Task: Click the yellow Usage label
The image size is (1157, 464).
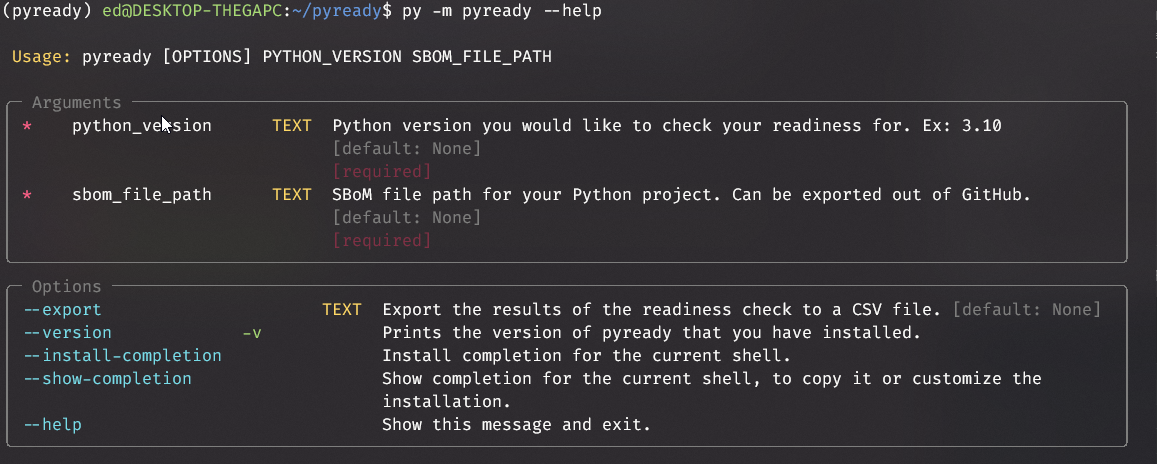Action: click(x=41, y=57)
